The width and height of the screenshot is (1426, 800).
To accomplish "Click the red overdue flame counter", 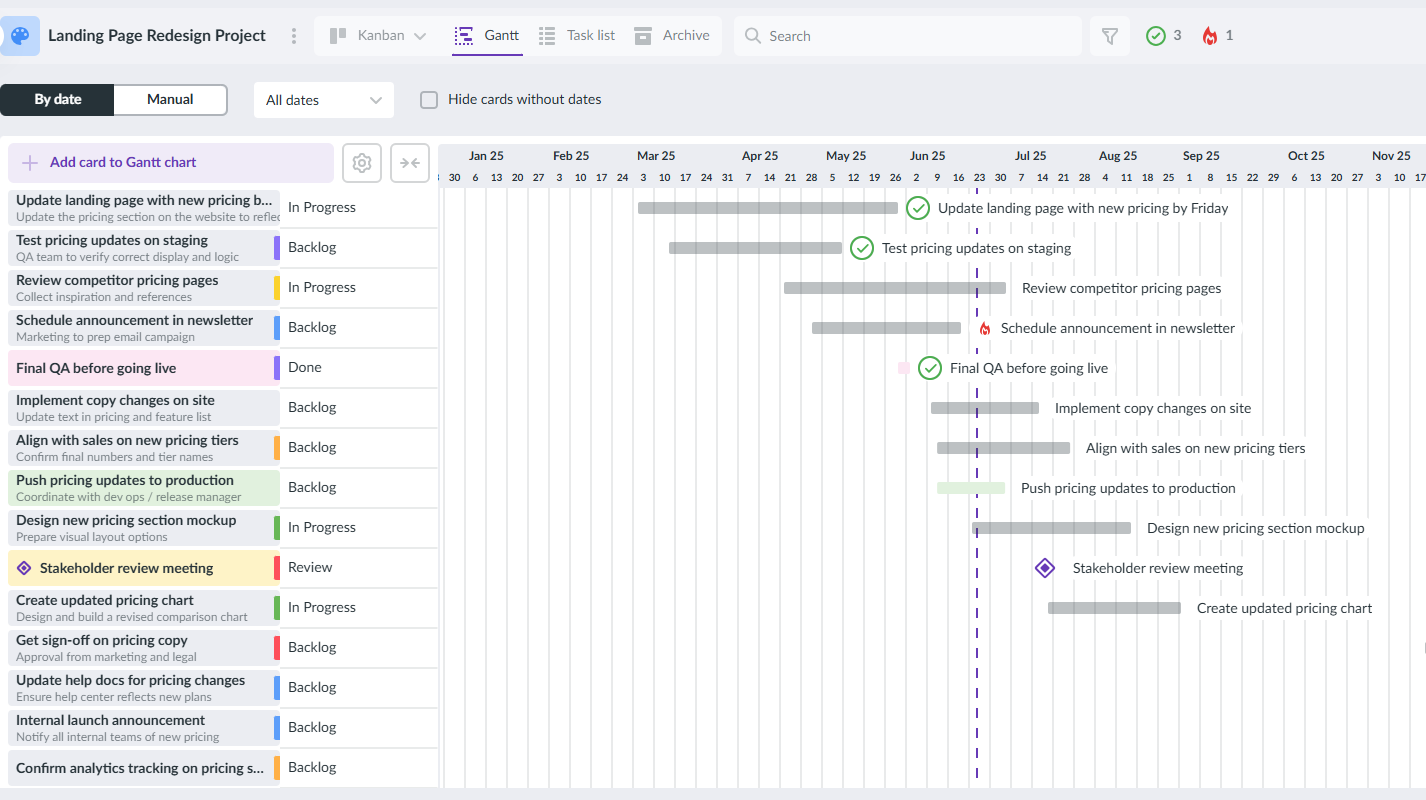I will point(1218,36).
